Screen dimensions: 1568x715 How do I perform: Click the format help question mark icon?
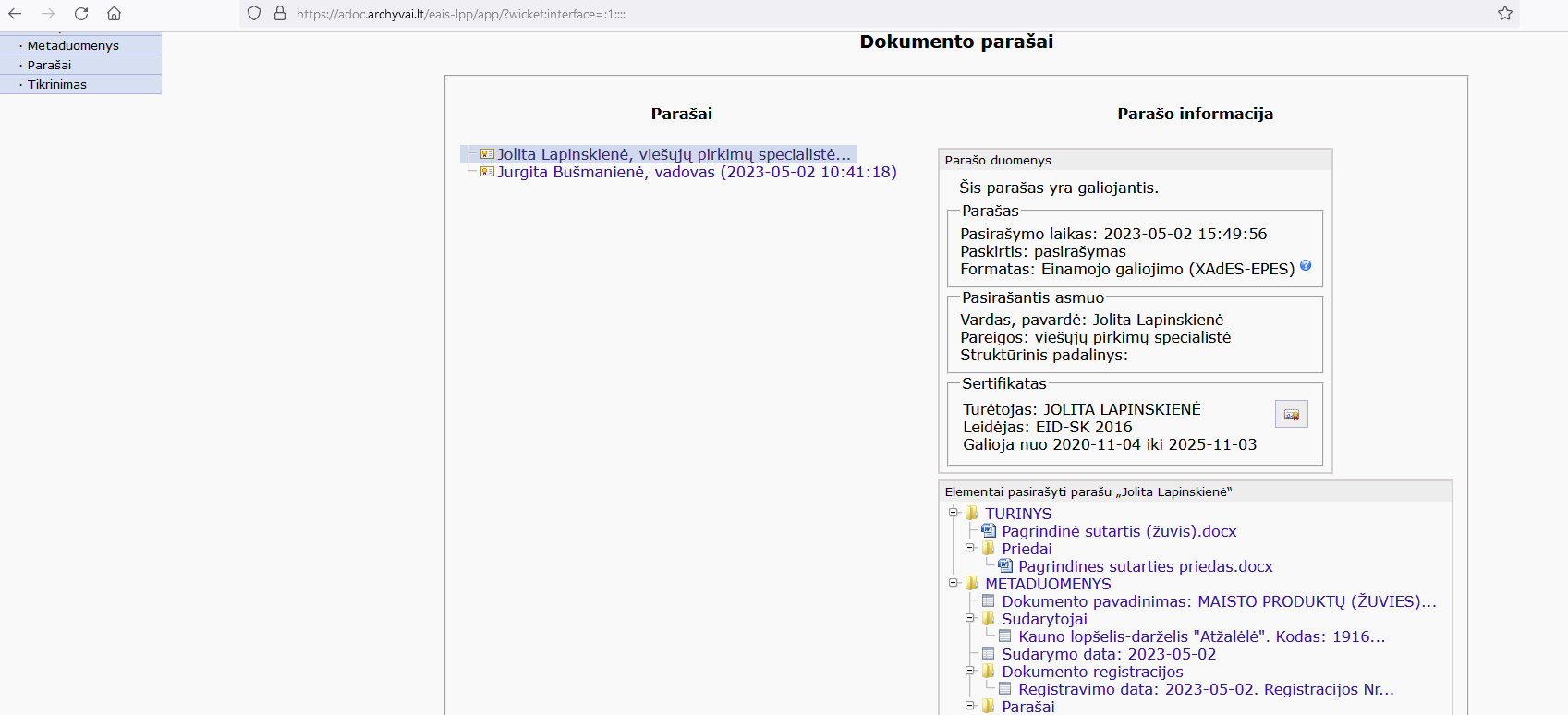tap(1306, 266)
